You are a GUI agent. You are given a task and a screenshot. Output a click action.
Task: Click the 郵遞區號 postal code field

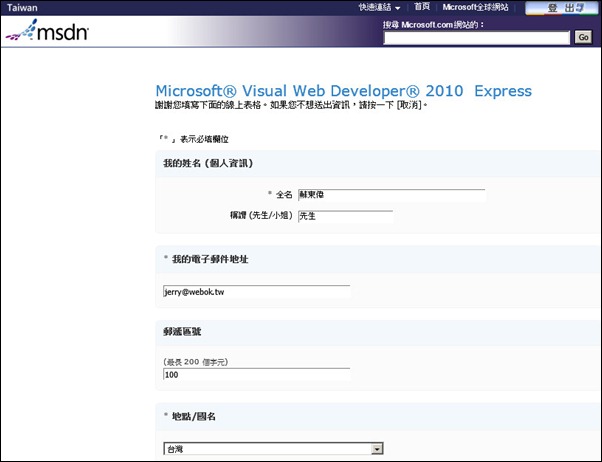256,375
